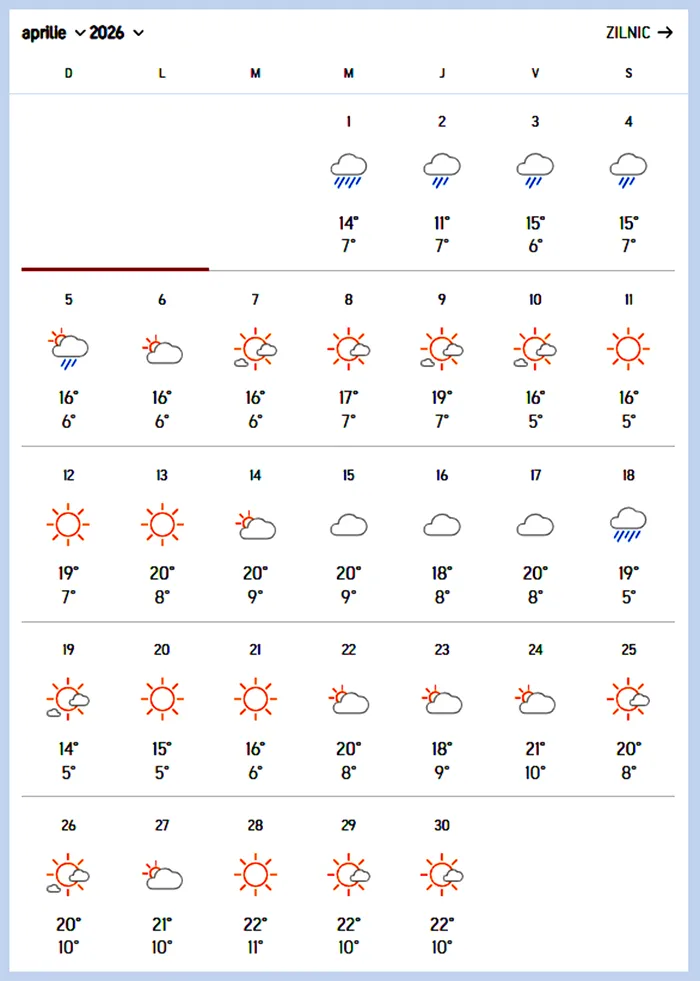Select the sunny icon on April 11
This screenshot has height=981, width=700.
[628, 348]
